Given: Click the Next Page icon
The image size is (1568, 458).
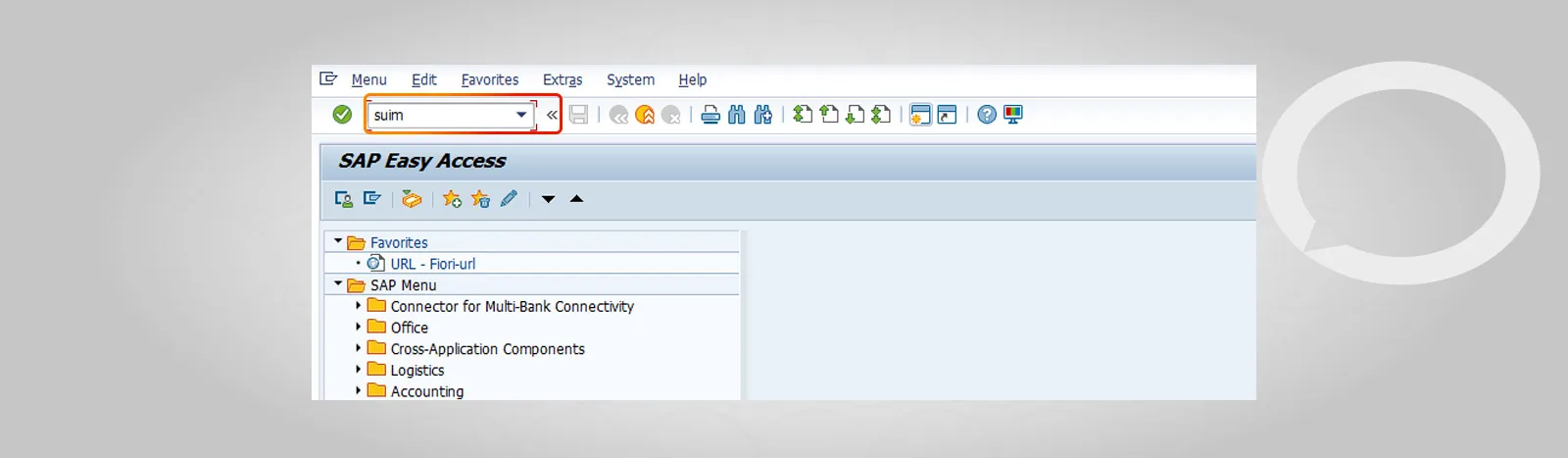Looking at the screenshot, I should point(855,114).
